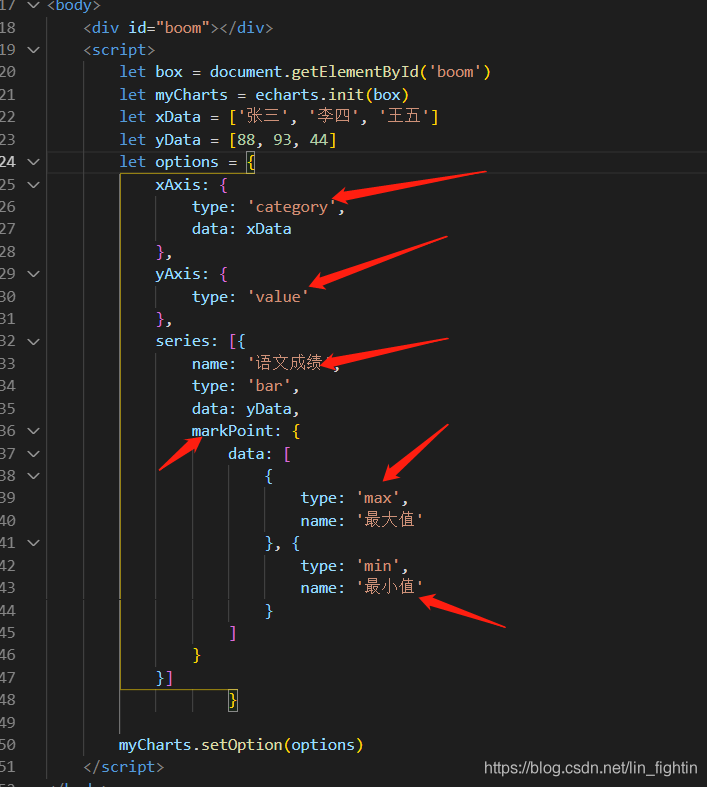The width and height of the screenshot is (707, 787).
Task: Fold the options object on line 24
Action: 33,162
